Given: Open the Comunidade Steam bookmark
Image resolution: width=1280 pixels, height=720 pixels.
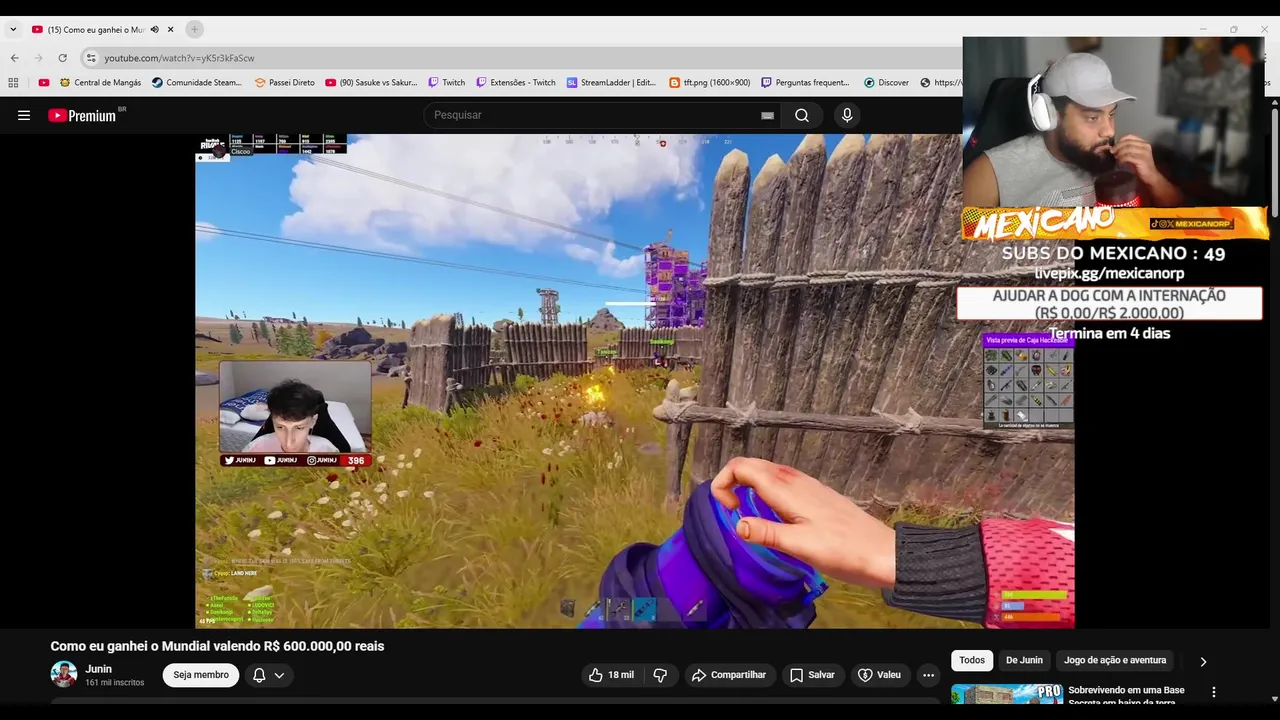Looking at the screenshot, I should [x=197, y=82].
